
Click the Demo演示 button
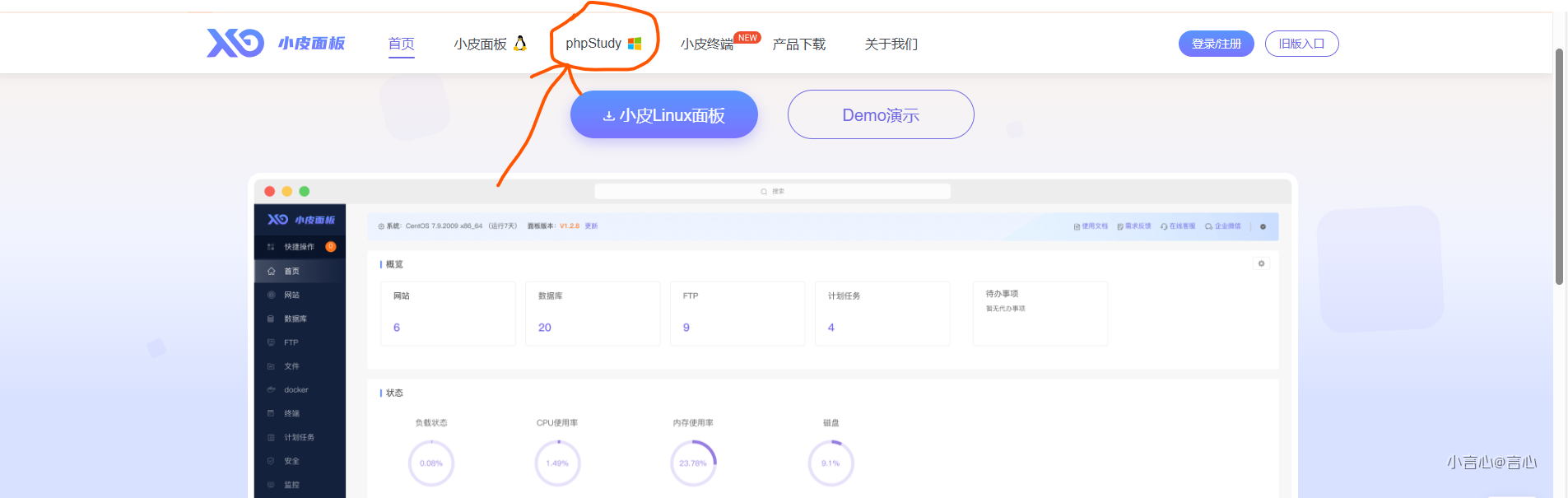881,114
